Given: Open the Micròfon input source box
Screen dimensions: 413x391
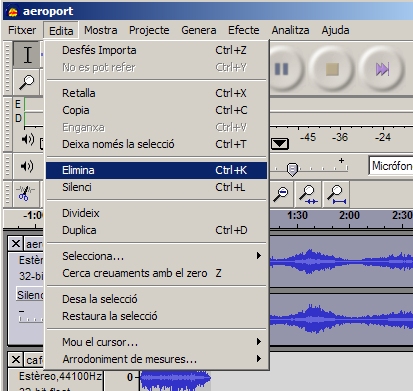Looking at the screenshot, I should pos(391,166).
